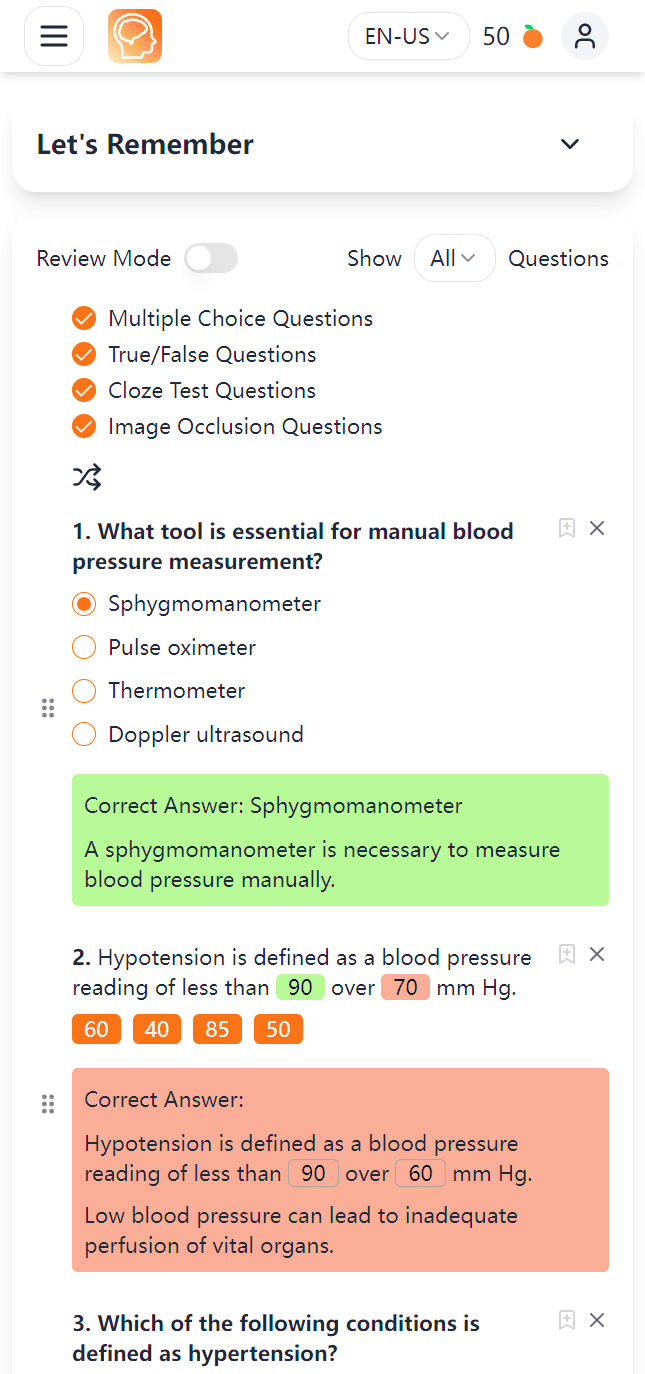Open the hamburger menu

click(54, 37)
